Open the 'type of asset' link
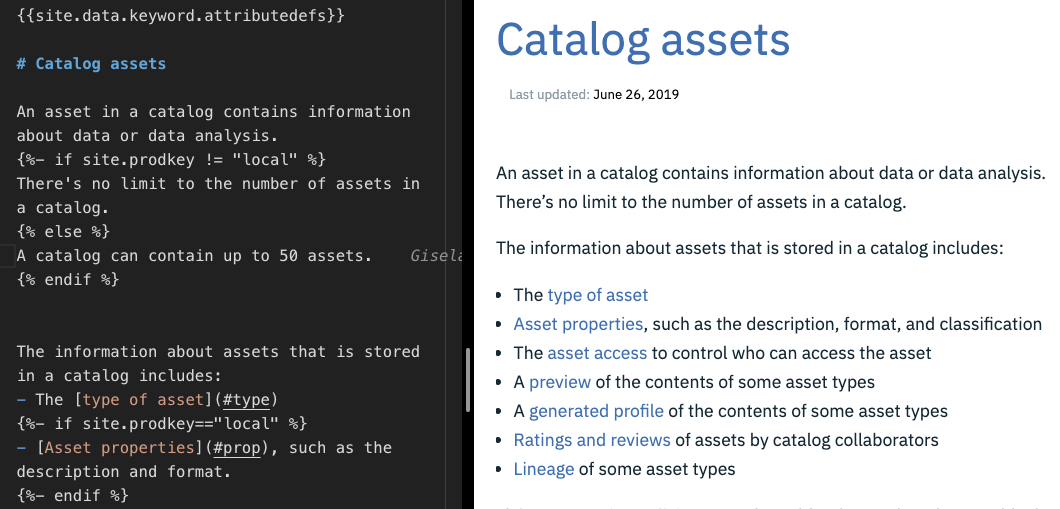The image size is (1060, 509). click(x=598, y=295)
